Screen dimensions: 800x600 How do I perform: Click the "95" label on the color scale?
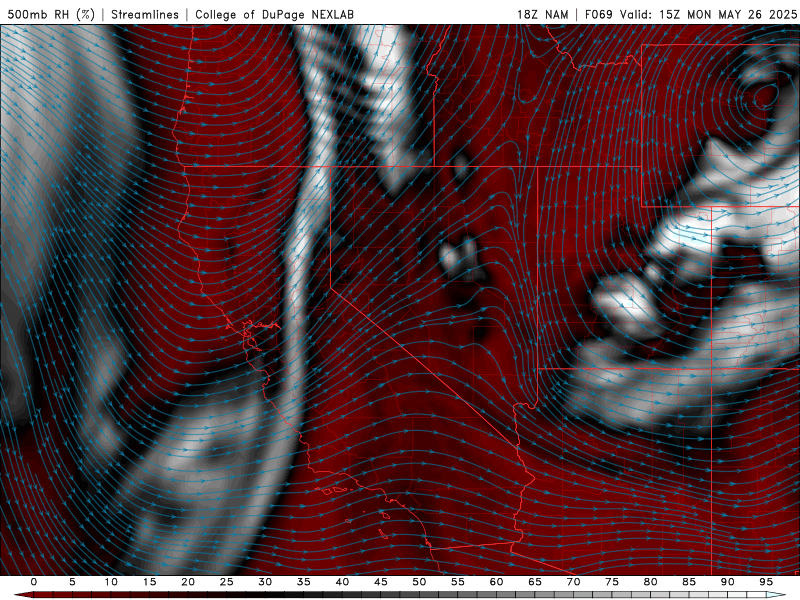(x=766, y=582)
